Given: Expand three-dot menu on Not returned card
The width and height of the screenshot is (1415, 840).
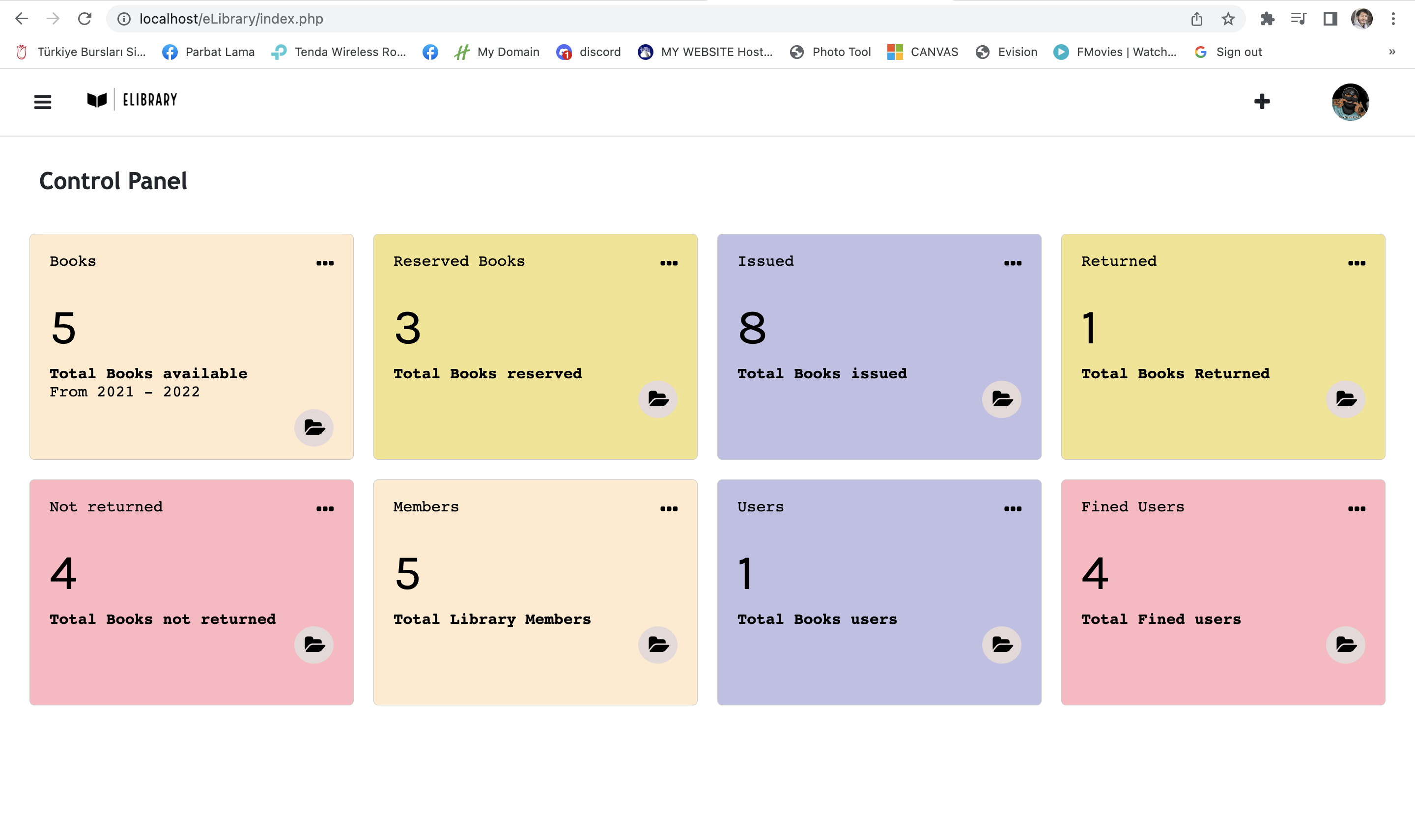Looking at the screenshot, I should (x=325, y=509).
